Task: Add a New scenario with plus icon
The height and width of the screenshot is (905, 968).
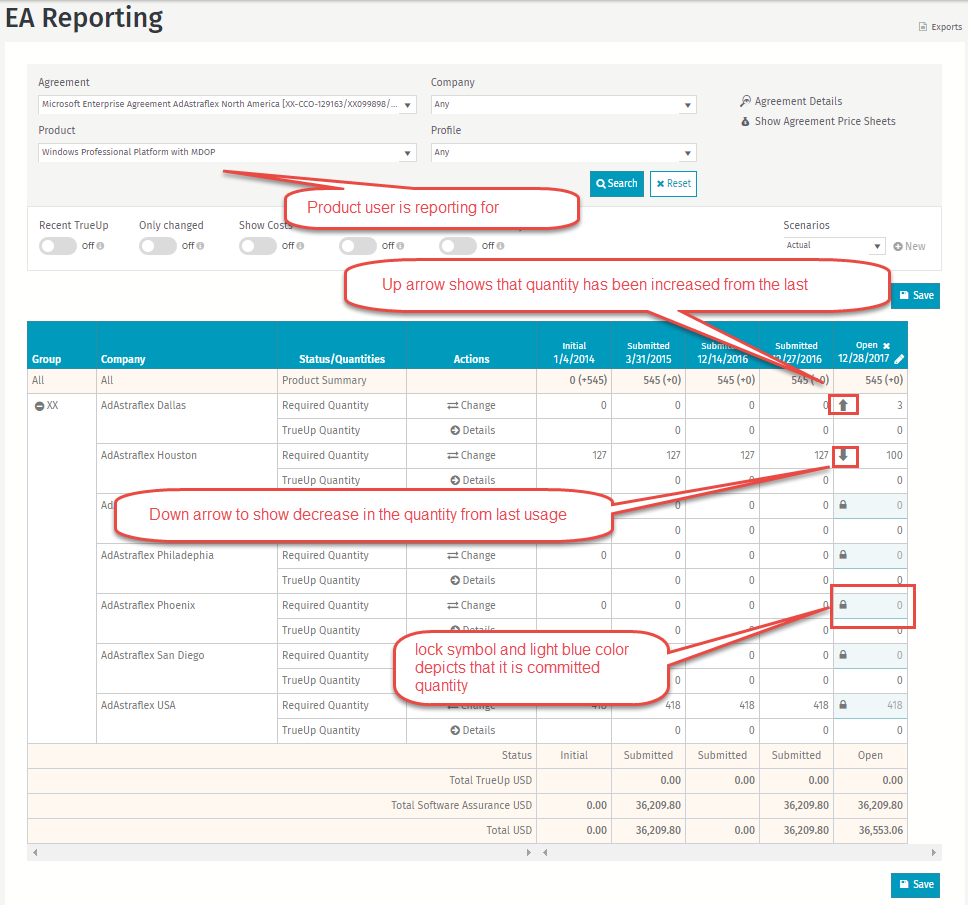Action: (x=909, y=246)
